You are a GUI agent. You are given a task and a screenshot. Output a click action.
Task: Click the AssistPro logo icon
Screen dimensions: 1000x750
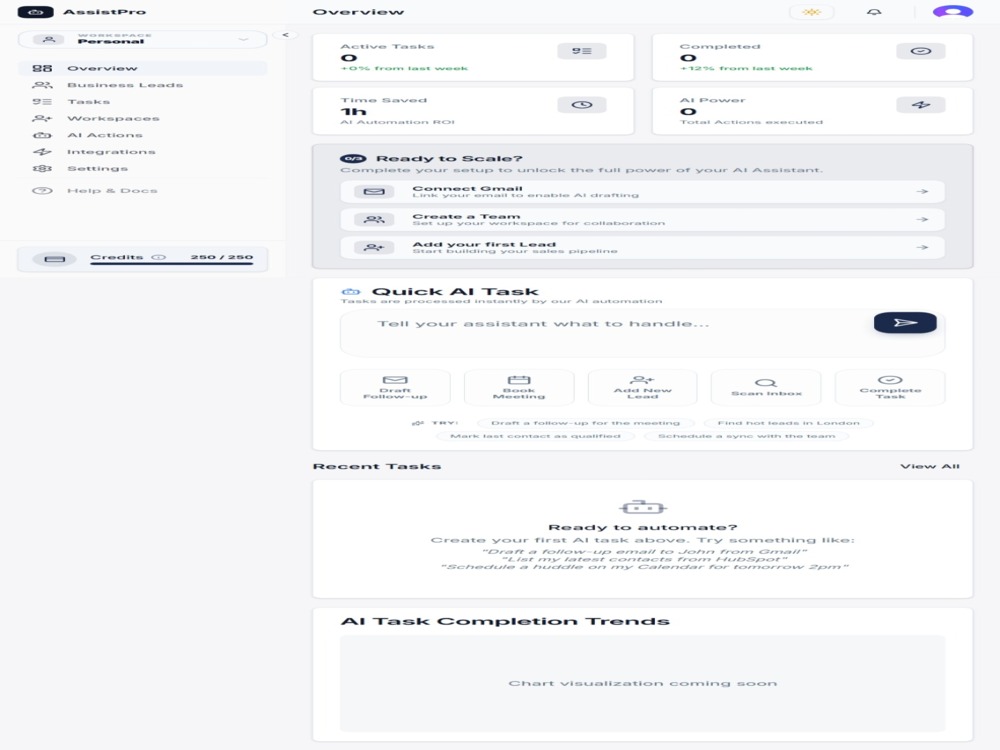35,11
